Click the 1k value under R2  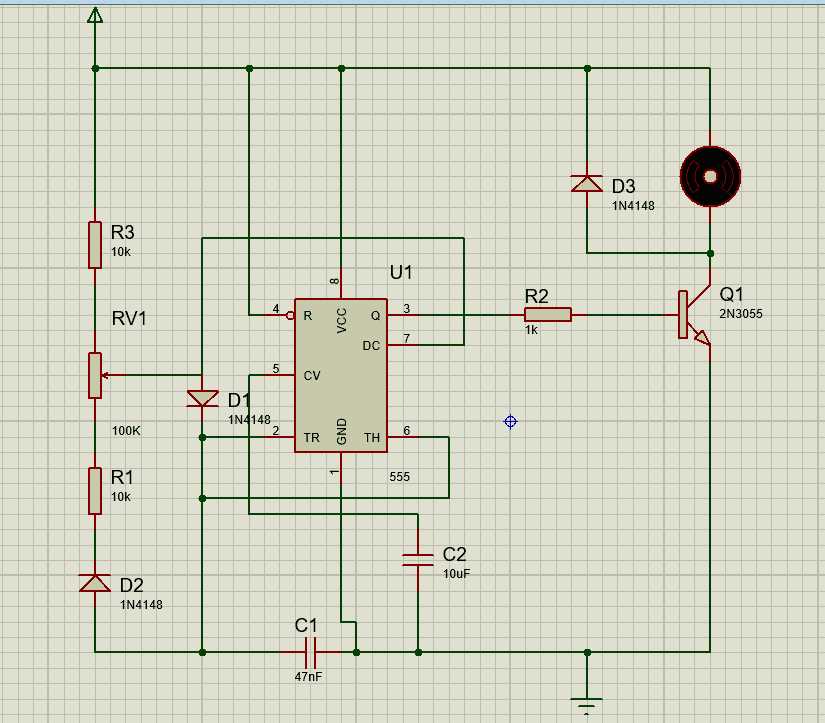pos(531,330)
